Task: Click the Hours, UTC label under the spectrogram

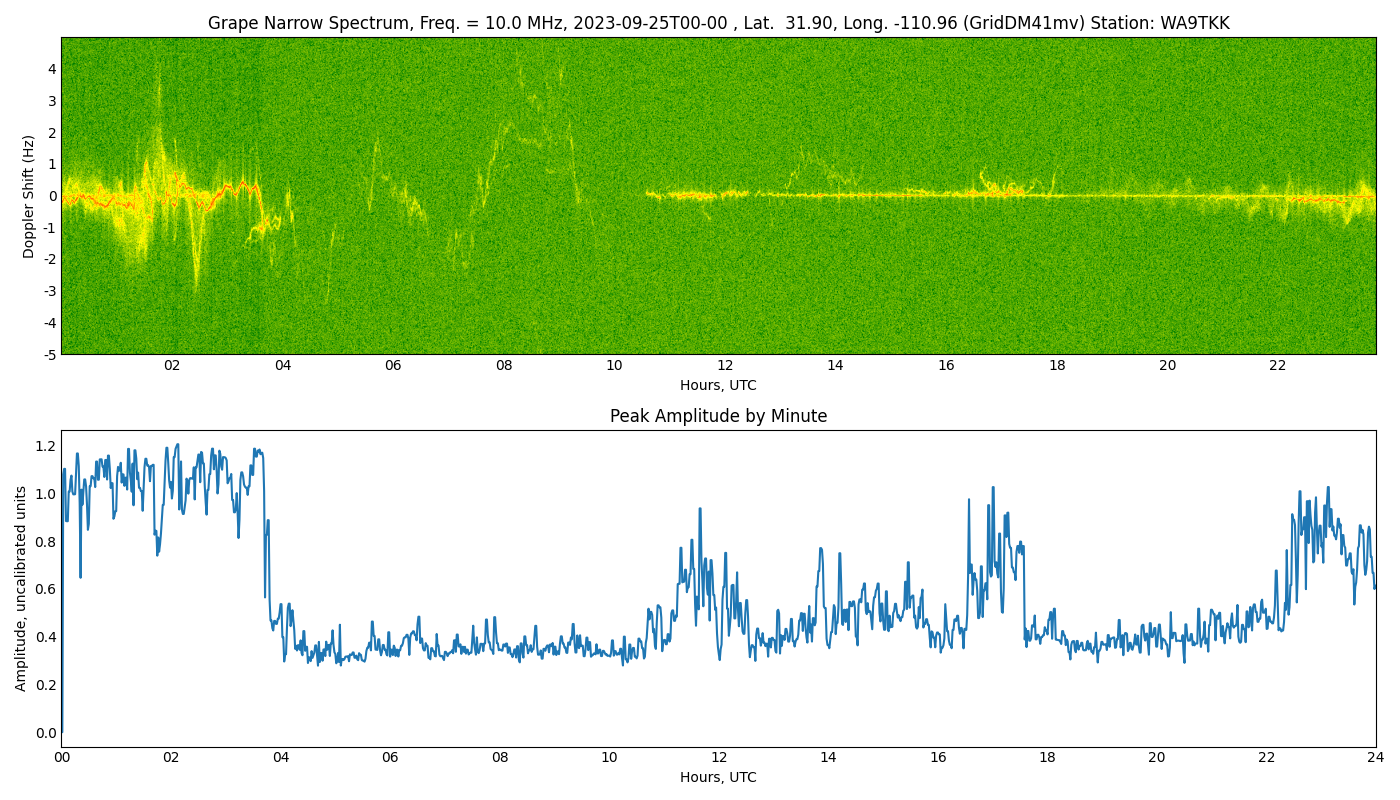Action: pos(718,385)
